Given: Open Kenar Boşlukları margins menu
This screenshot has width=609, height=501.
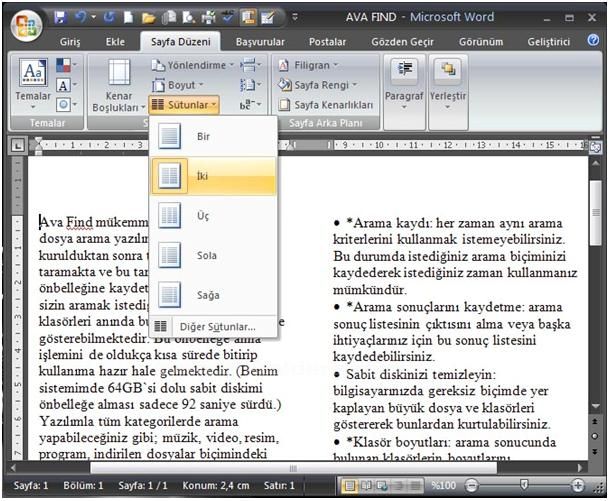Looking at the screenshot, I should [x=118, y=85].
